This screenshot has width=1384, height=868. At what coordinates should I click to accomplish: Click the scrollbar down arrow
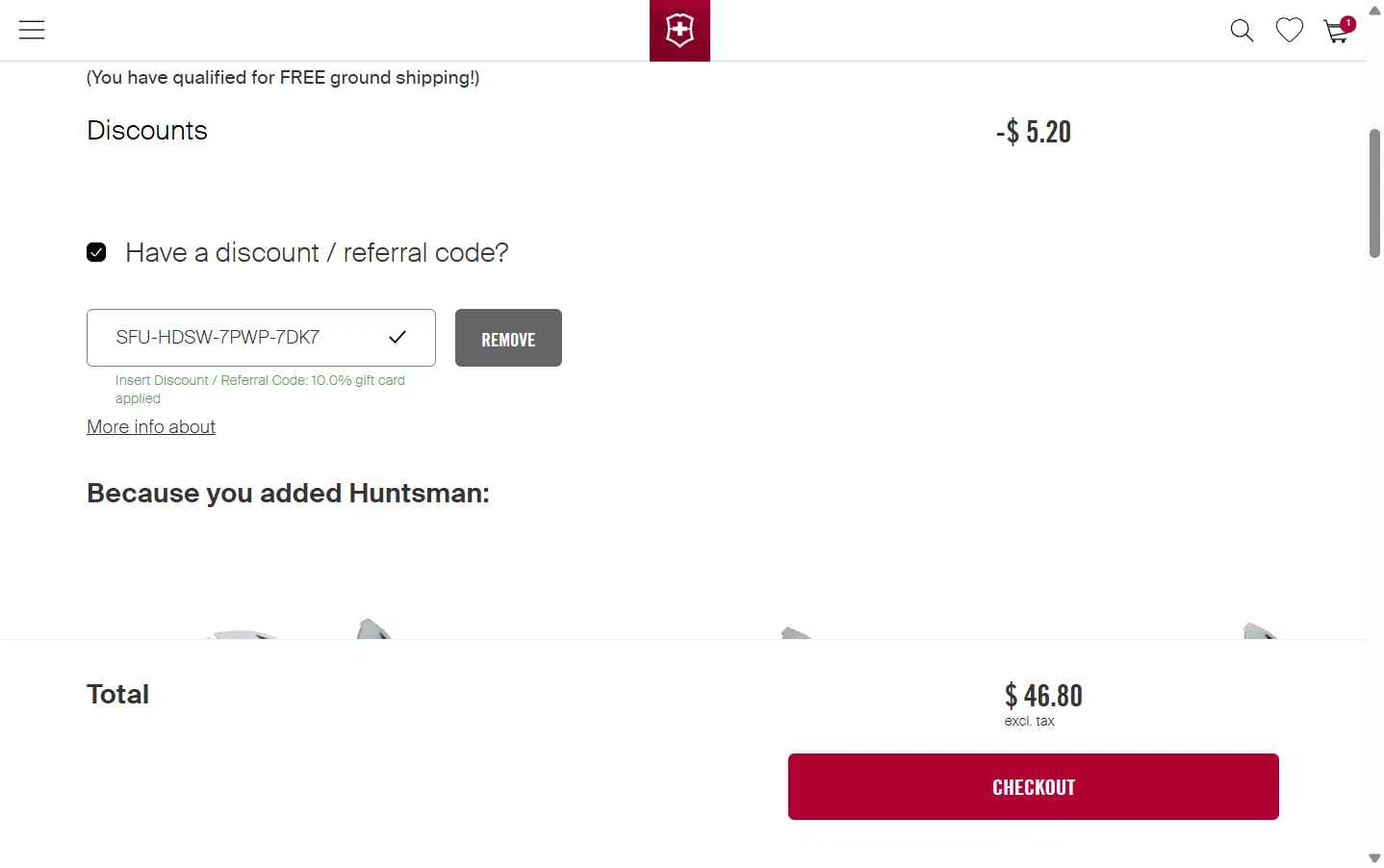click(1374, 858)
